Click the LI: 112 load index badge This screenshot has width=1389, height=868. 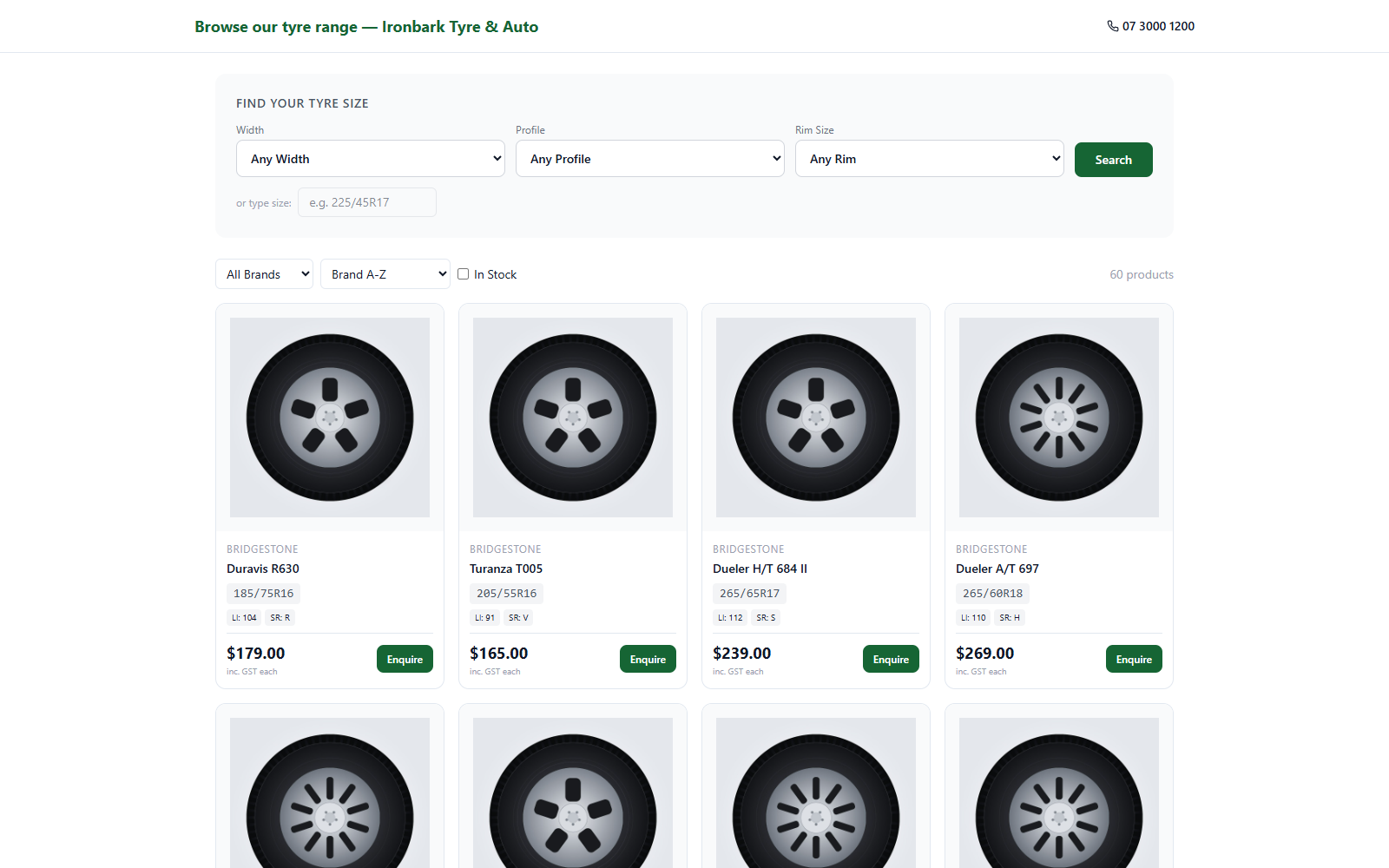[x=730, y=618]
